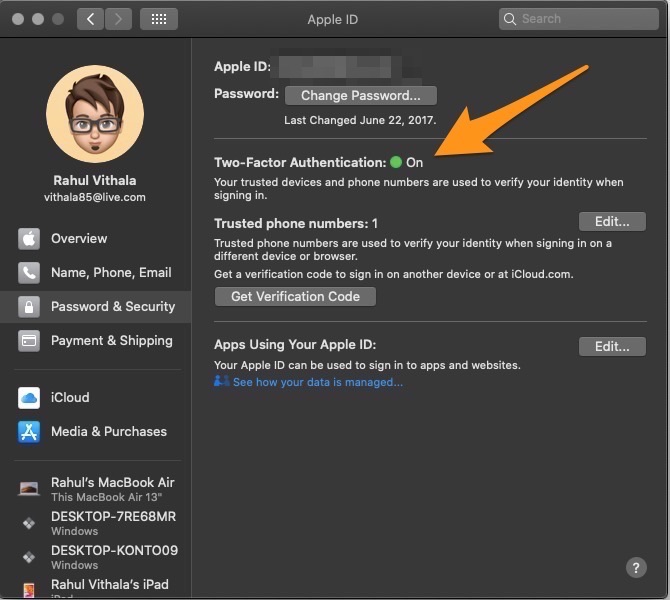Click the iCloud cloud icon
This screenshot has height=600, width=670.
29,398
